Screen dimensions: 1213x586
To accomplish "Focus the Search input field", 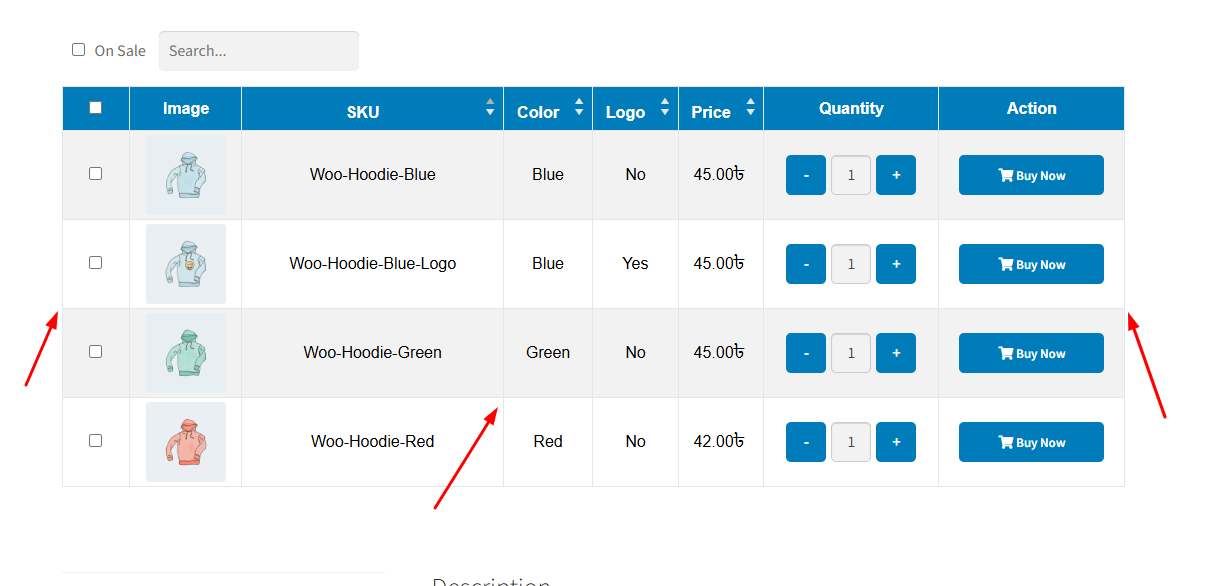I will click(258, 51).
